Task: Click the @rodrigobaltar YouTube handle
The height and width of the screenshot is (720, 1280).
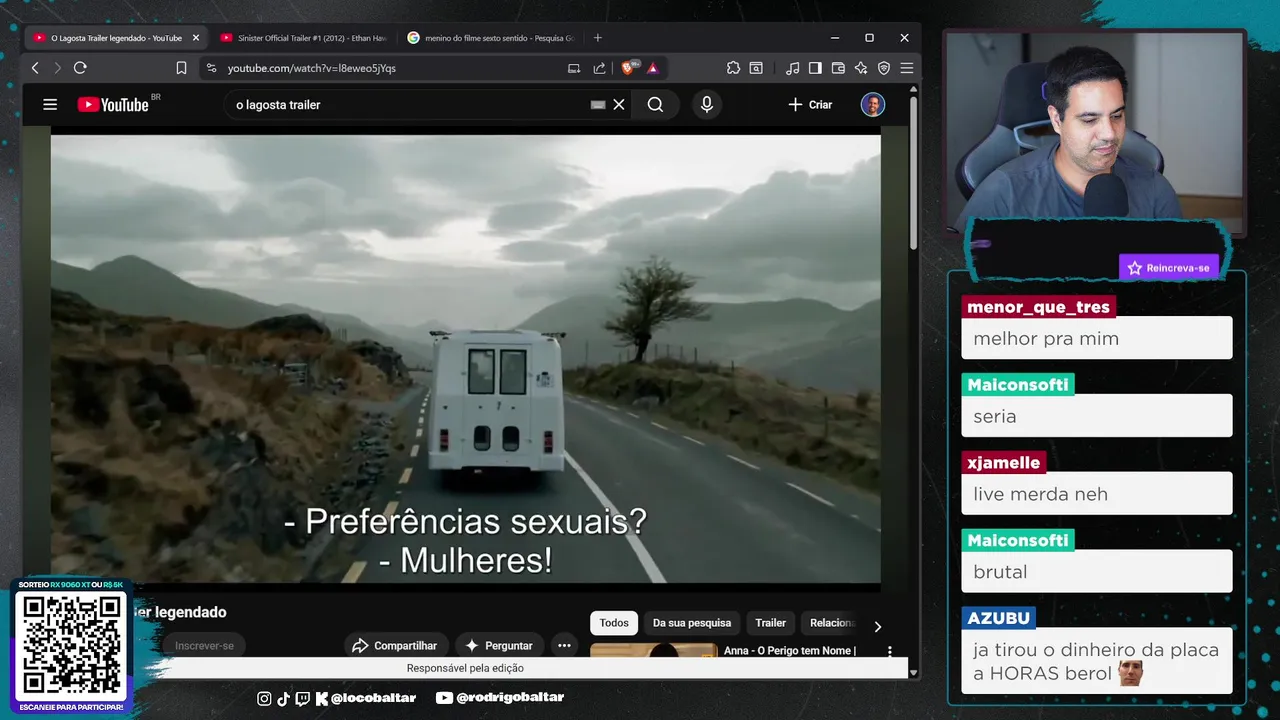Action: (x=509, y=698)
